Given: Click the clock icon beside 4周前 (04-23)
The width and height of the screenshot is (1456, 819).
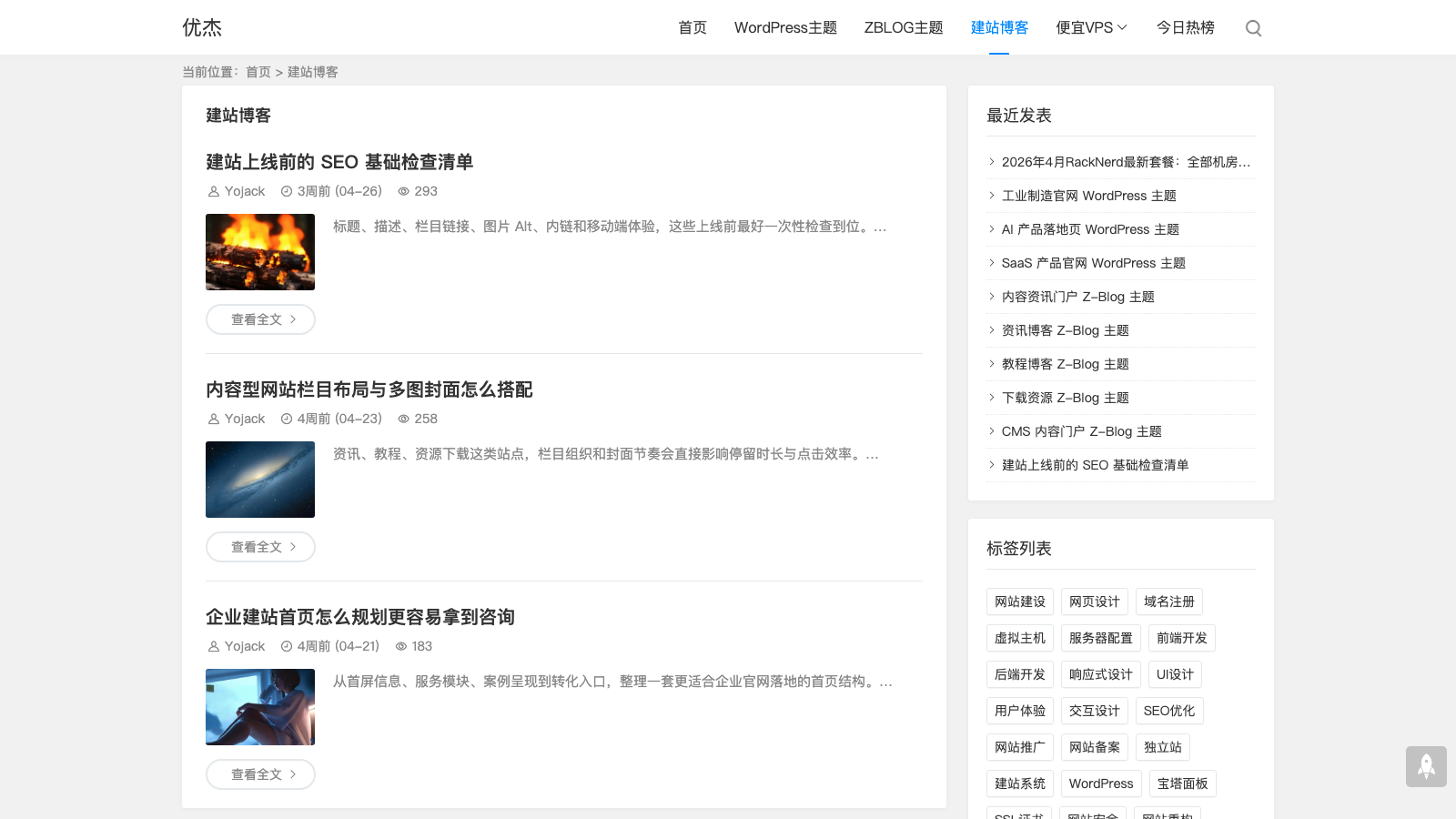Looking at the screenshot, I should 287,419.
